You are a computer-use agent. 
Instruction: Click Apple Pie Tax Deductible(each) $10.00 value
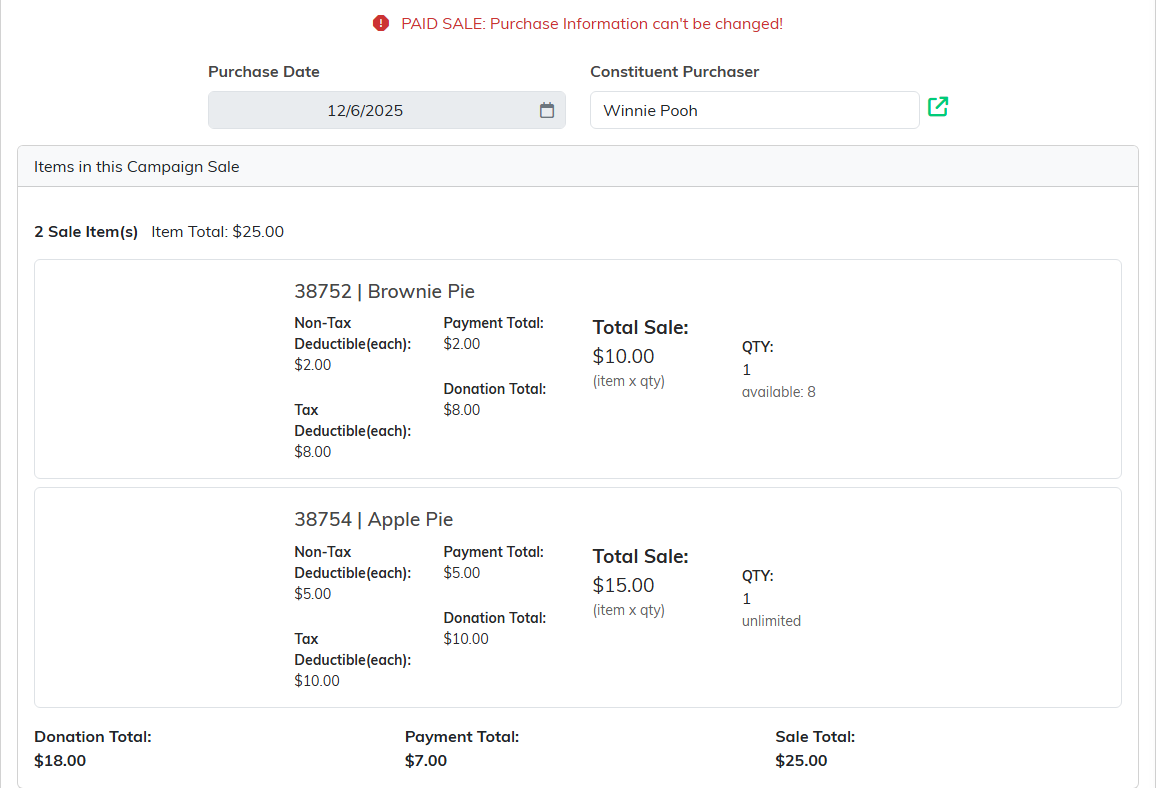pyautogui.click(x=317, y=681)
